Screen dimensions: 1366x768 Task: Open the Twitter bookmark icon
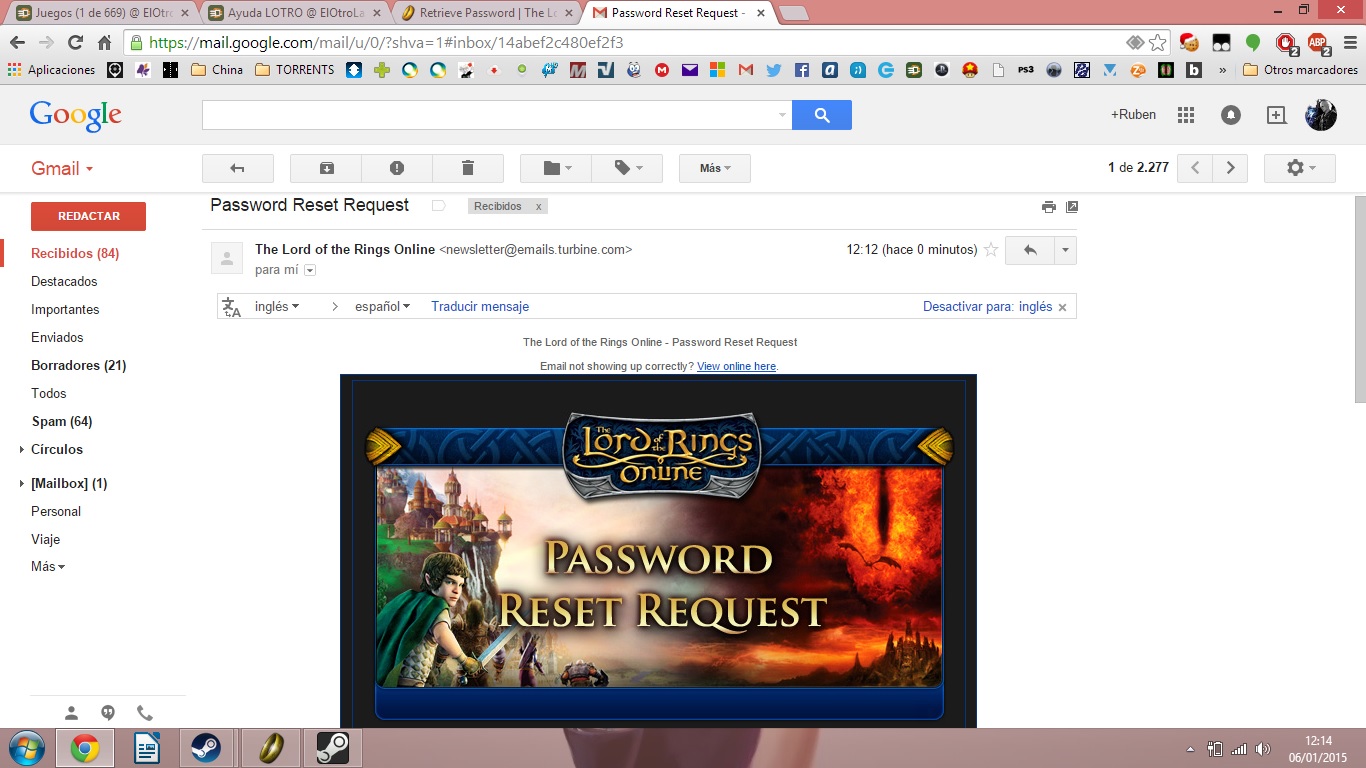point(773,70)
